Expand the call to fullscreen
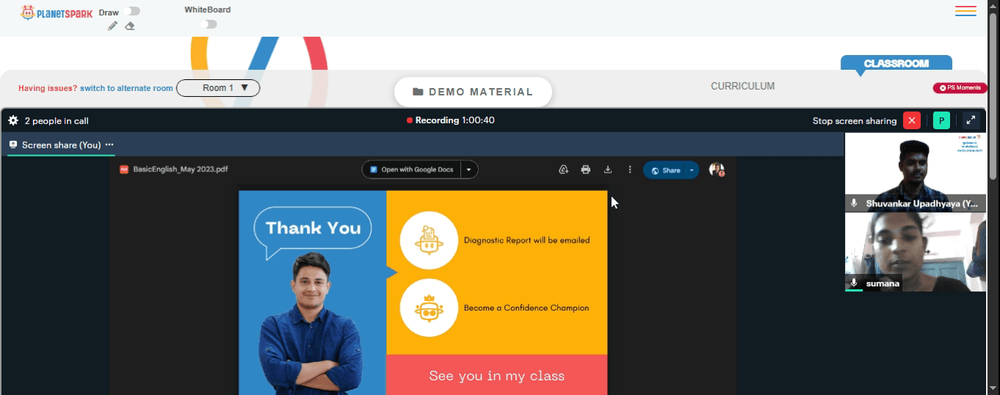The image size is (1000, 395). (971, 121)
